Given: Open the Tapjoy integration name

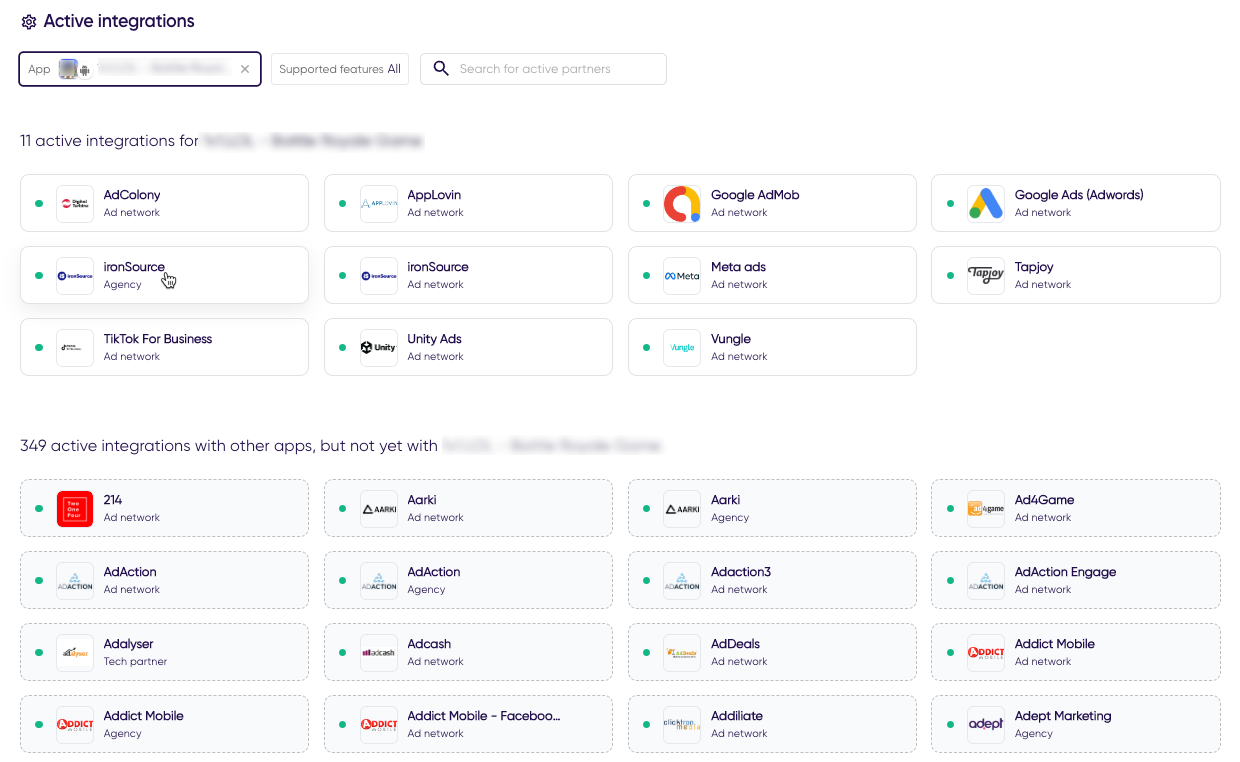Looking at the screenshot, I should point(1034,267).
